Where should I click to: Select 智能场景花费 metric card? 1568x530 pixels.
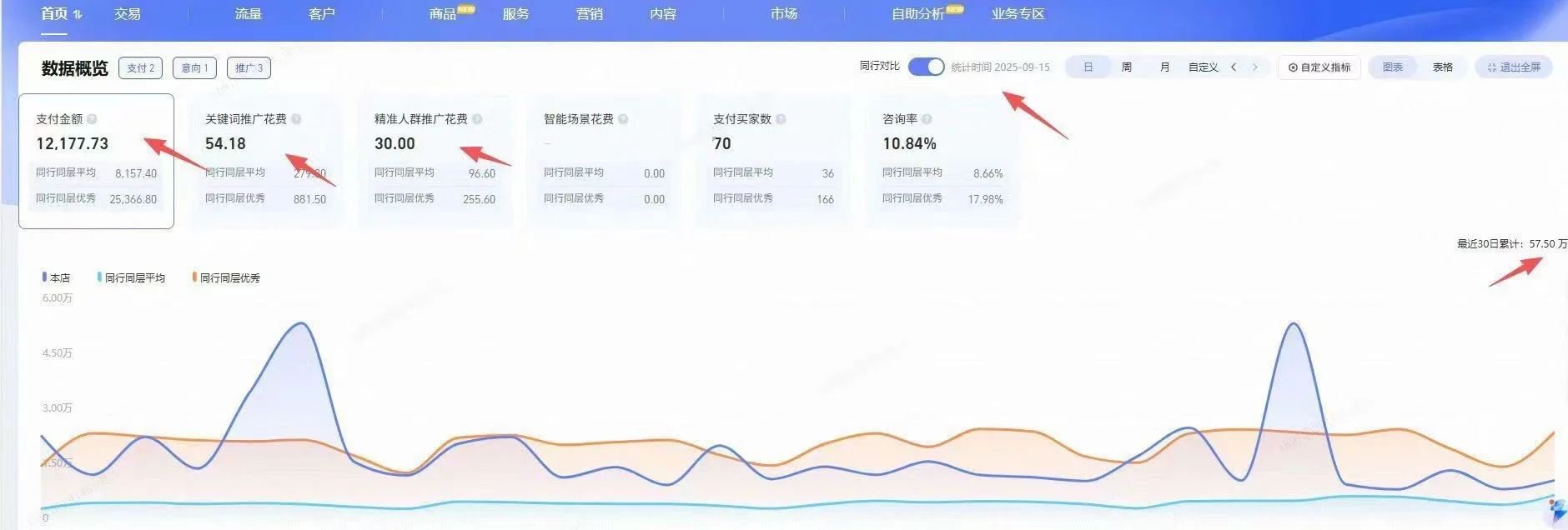605,161
